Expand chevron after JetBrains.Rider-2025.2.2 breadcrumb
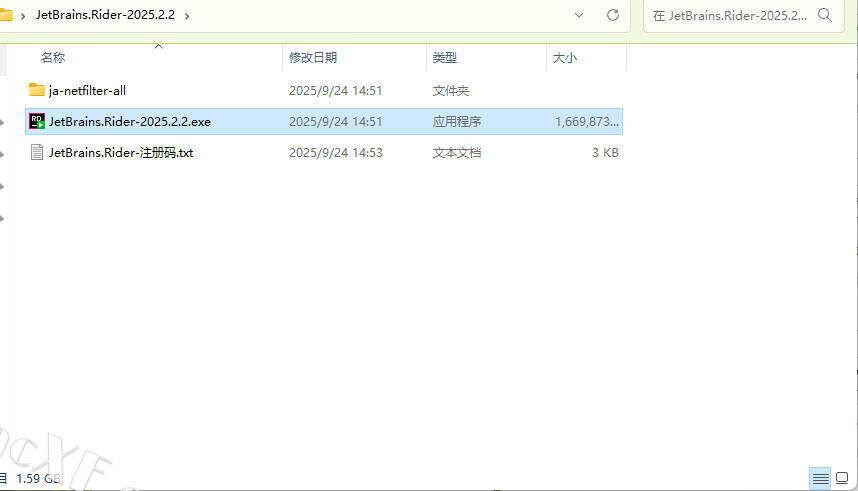Viewport: 858px width, 491px height. point(187,16)
